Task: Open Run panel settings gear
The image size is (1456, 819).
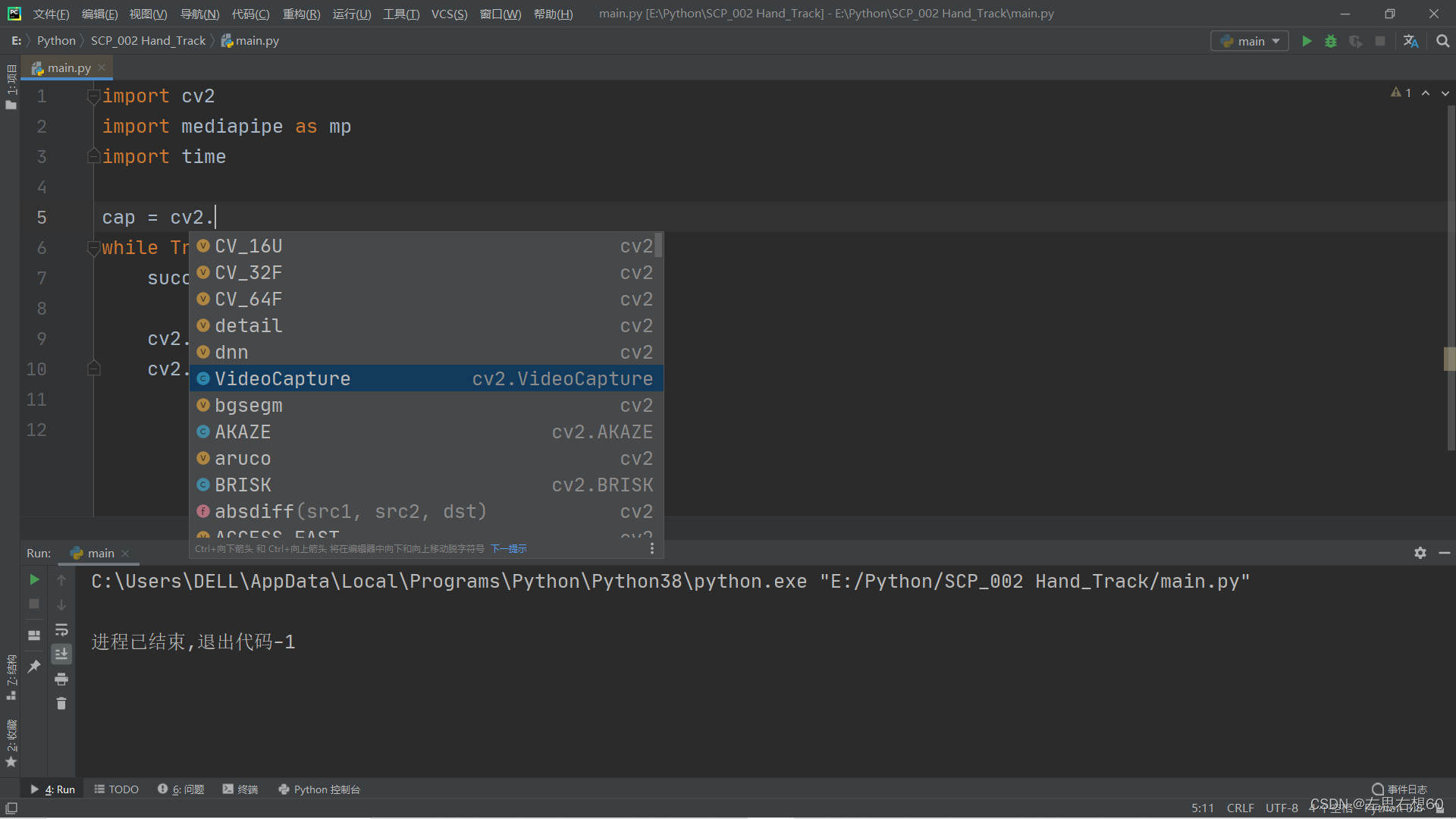Action: (x=1420, y=553)
